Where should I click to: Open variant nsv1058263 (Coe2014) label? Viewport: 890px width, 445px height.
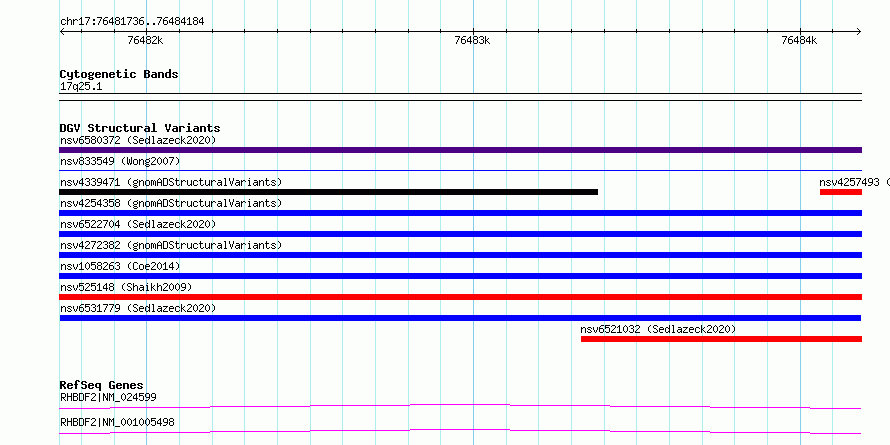(120, 266)
